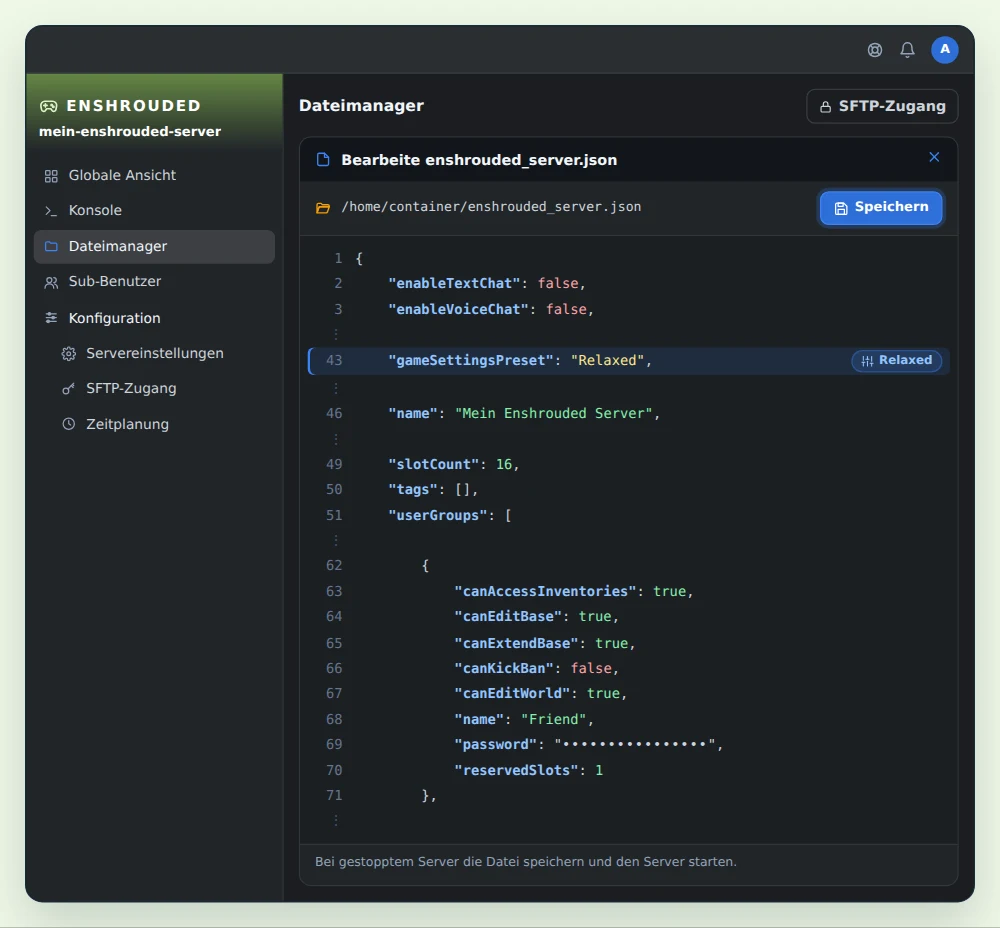Click the Dateimanager page heading
The width and height of the screenshot is (1000, 928).
click(x=361, y=106)
